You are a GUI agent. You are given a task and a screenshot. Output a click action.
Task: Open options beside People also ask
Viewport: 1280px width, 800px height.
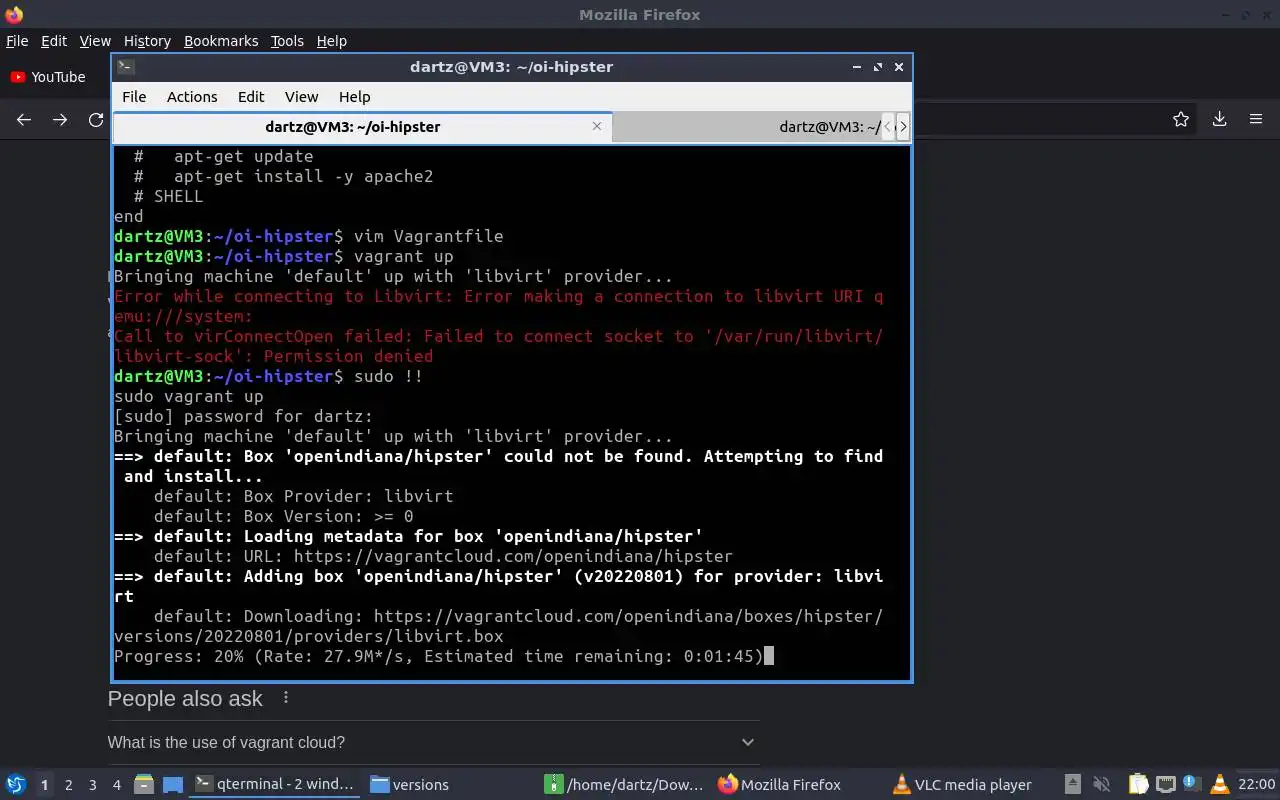[x=286, y=698]
